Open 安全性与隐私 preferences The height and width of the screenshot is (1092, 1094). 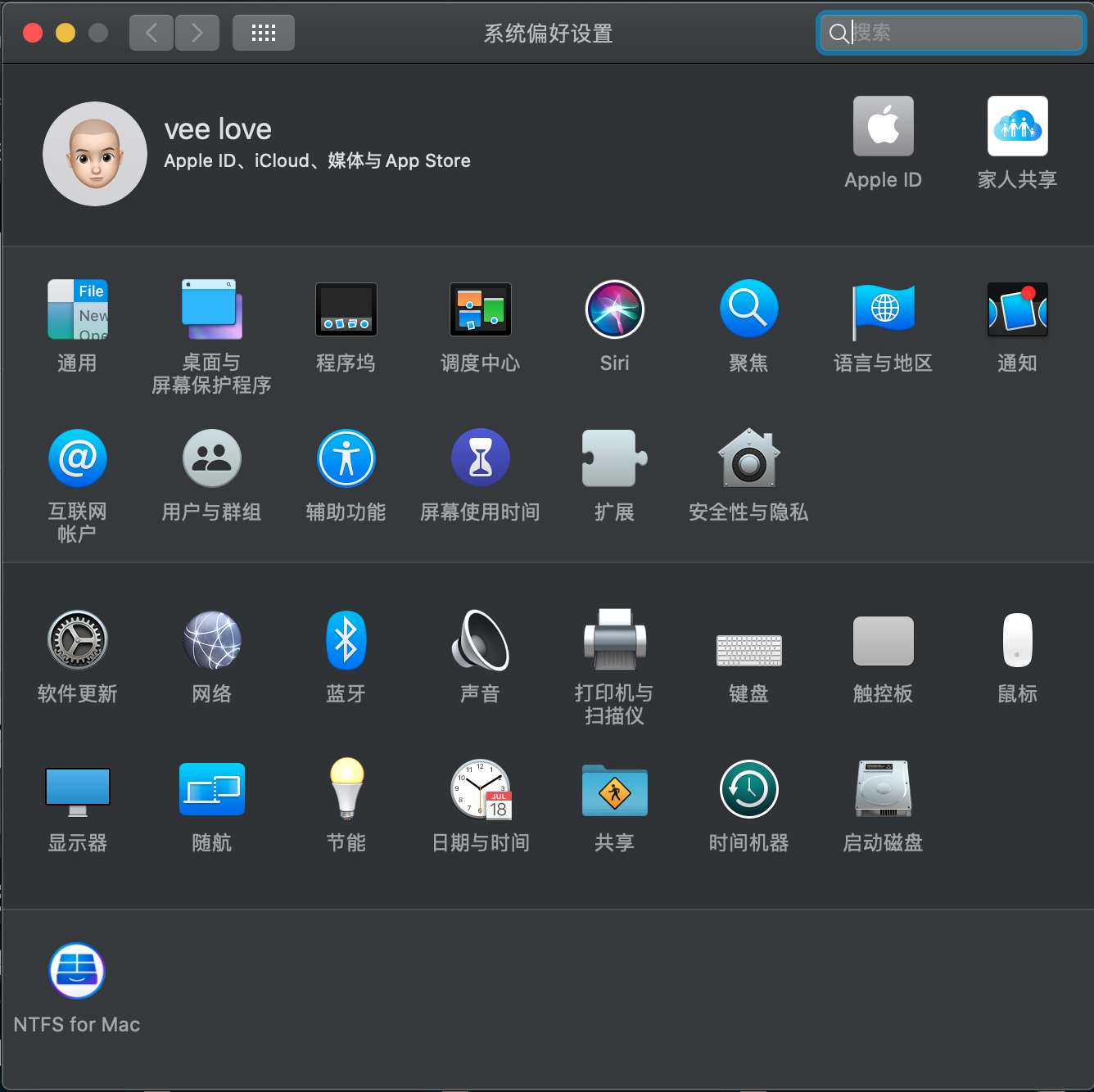pos(749,458)
